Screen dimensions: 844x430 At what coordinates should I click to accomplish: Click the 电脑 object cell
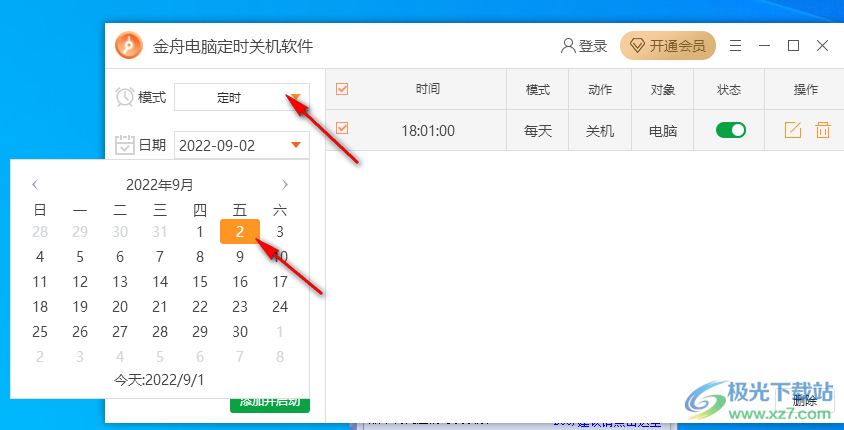pyautogui.click(x=663, y=130)
